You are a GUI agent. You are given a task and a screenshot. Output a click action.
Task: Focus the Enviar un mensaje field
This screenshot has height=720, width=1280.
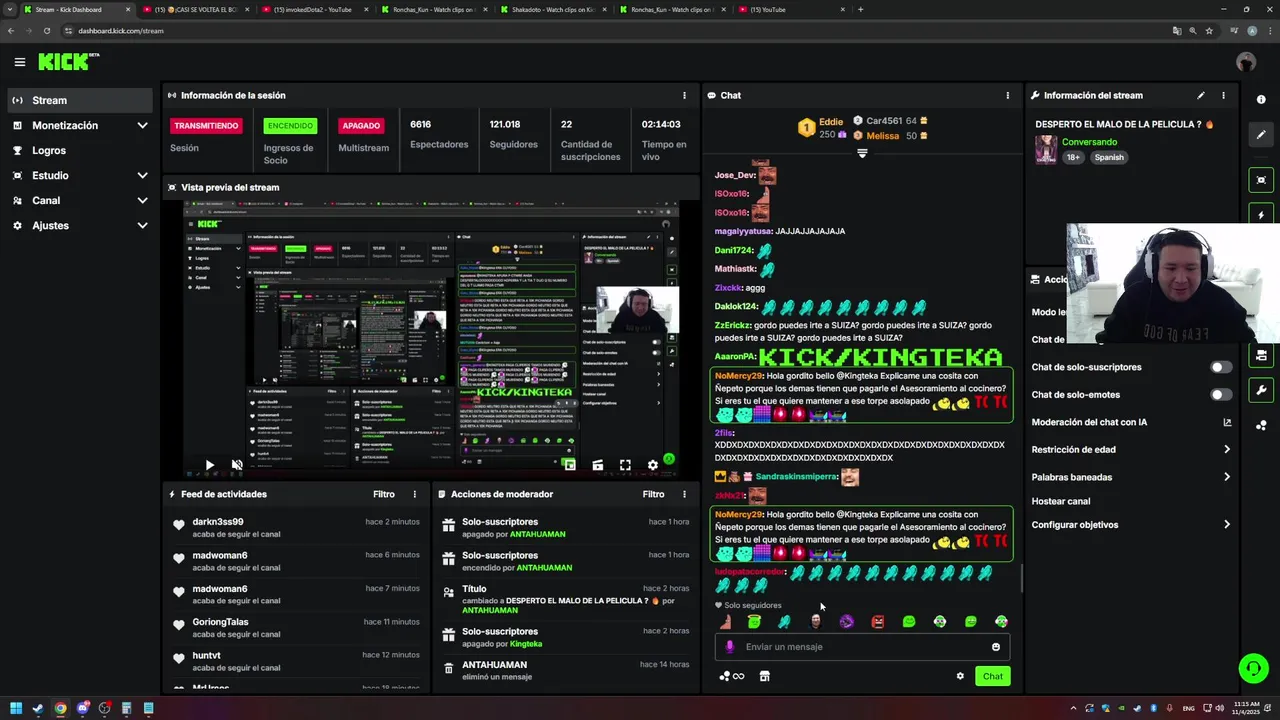860,647
